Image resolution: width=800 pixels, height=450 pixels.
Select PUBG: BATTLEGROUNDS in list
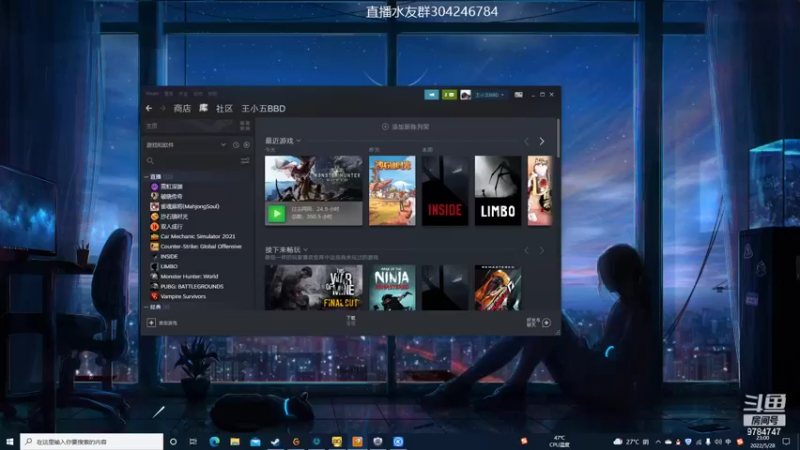(191, 286)
